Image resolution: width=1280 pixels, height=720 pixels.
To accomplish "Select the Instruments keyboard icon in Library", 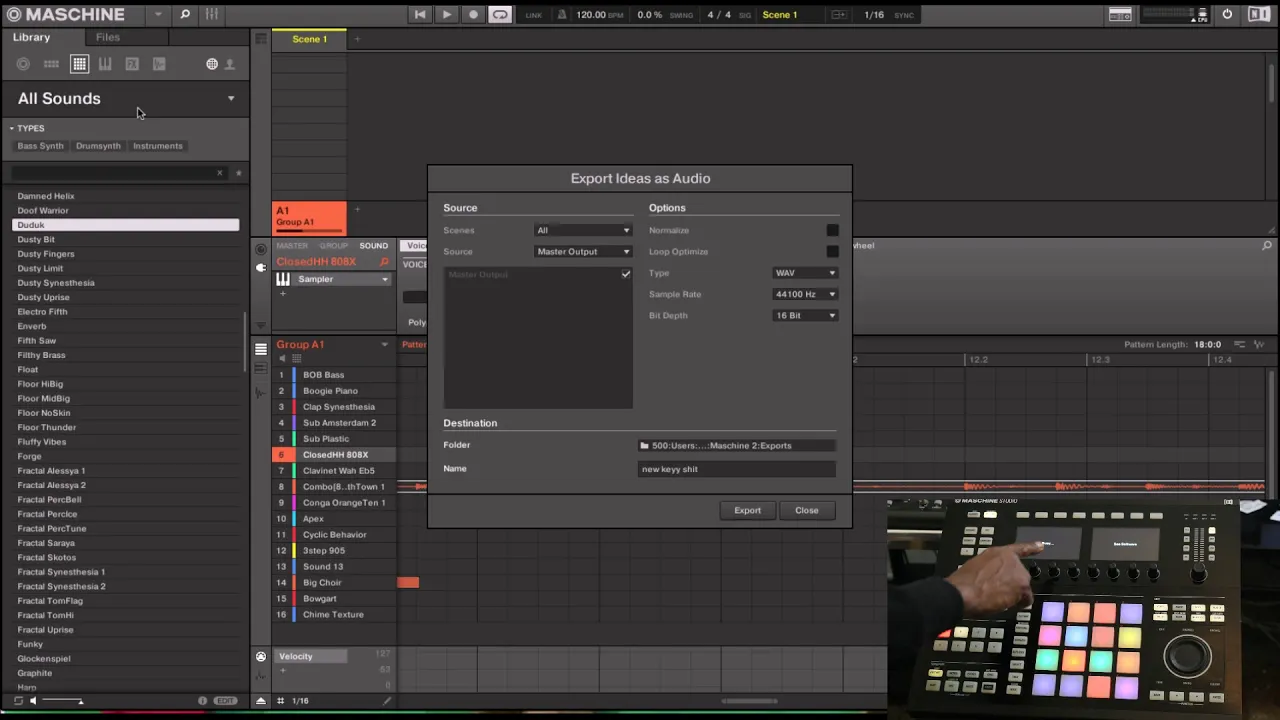I will (x=105, y=64).
